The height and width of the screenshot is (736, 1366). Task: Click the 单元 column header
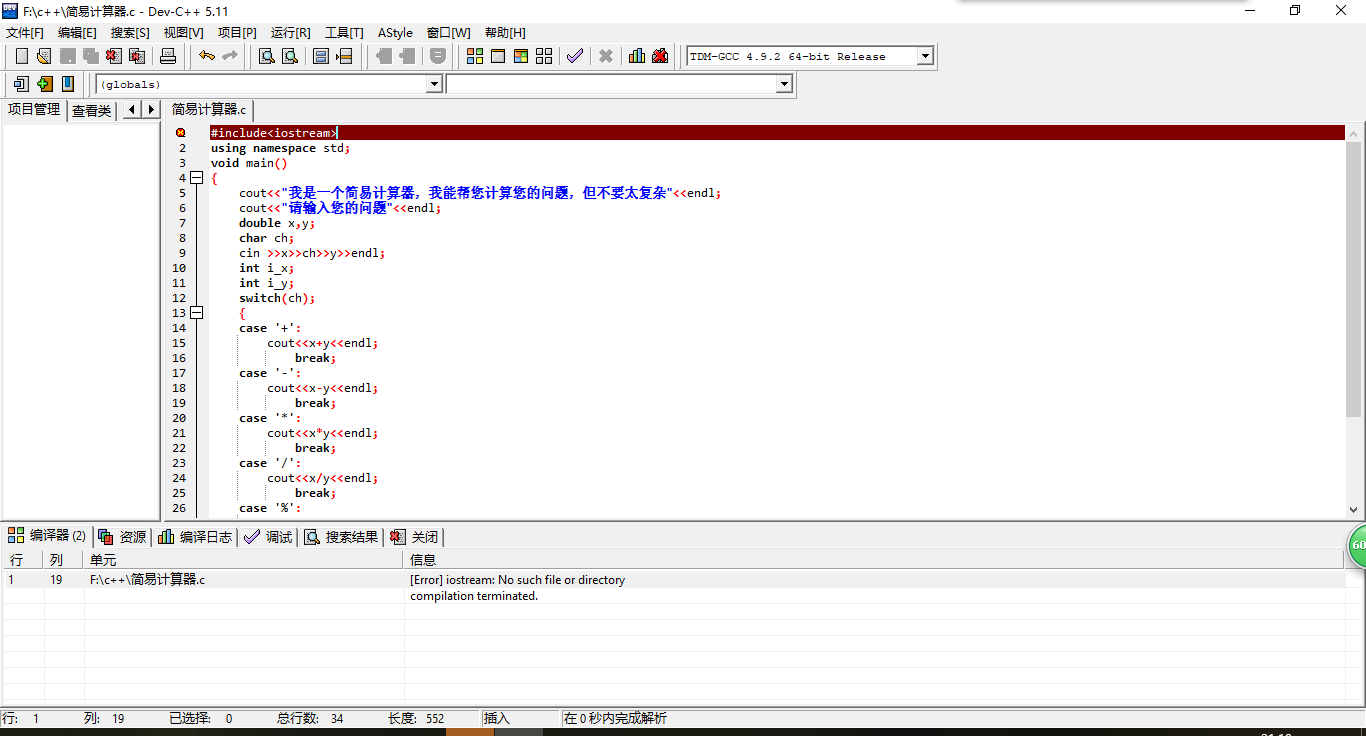[244, 560]
